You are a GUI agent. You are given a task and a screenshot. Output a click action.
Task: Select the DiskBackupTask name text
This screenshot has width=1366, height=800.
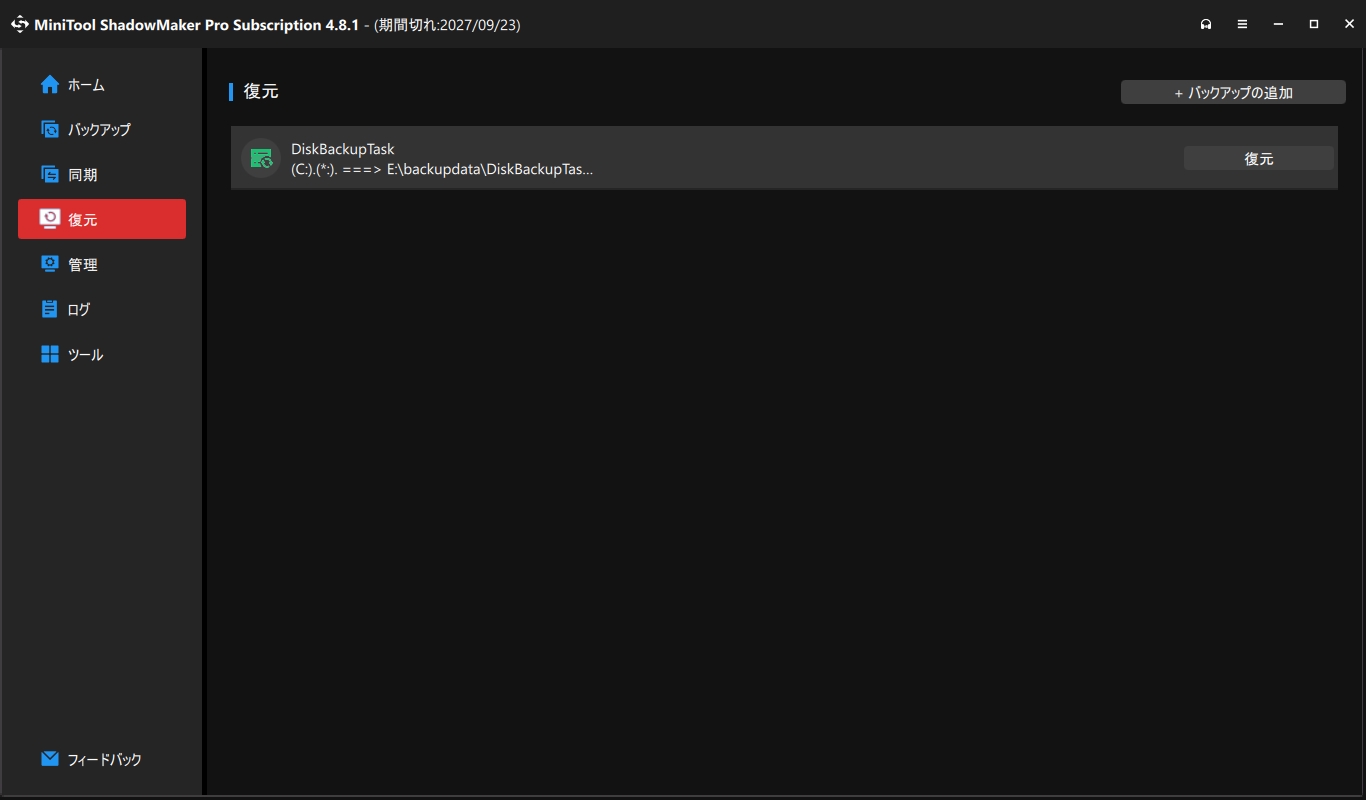(x=343, y=149)
